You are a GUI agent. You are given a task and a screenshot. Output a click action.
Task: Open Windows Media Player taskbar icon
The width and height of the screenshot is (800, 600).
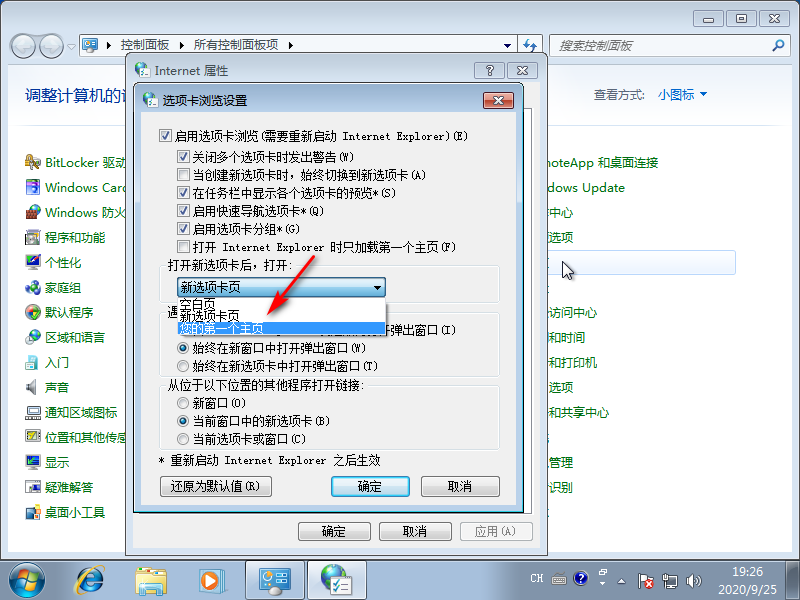click(210, 581)
